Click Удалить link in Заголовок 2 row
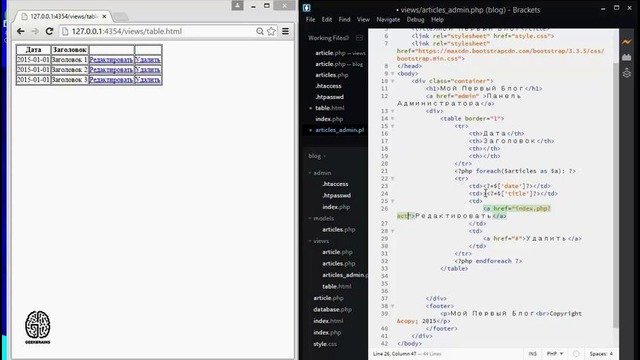 point(148,70)
